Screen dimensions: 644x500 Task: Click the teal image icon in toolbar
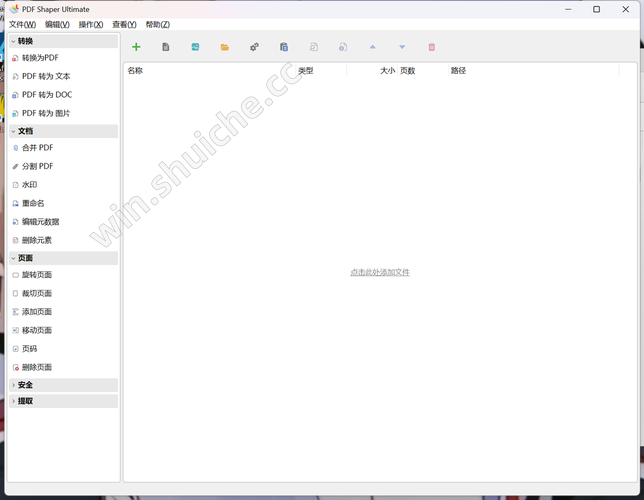pos(195,47)
